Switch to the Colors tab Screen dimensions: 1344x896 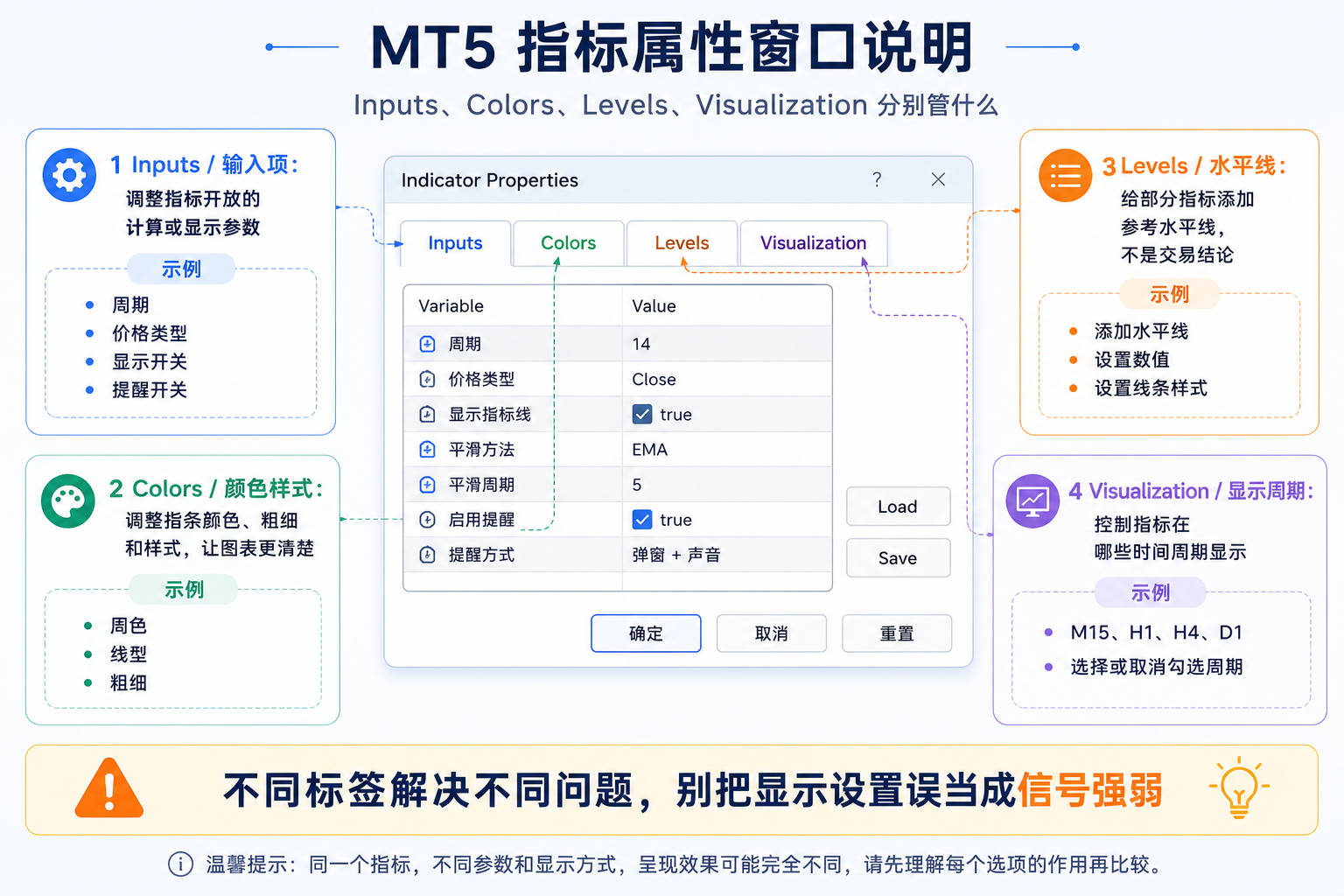[569, 243]
